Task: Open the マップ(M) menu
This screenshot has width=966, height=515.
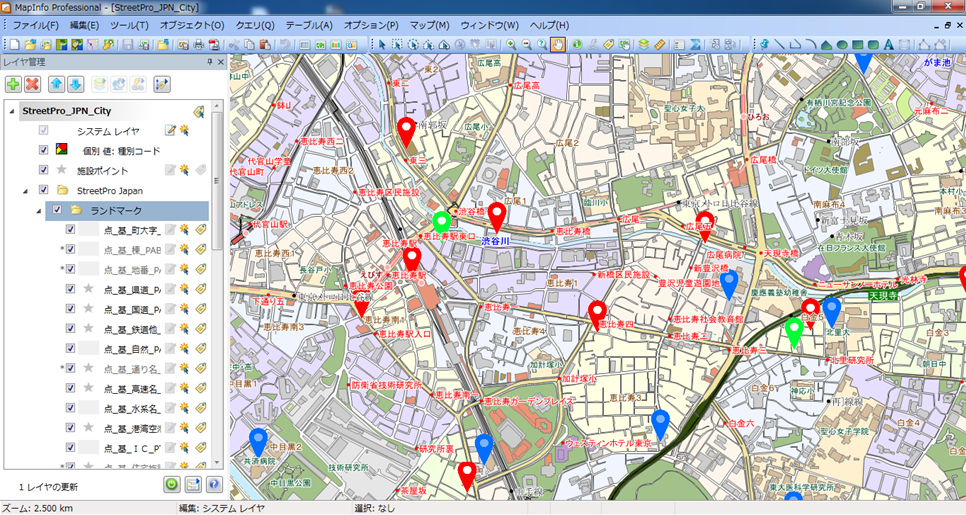Action: pos(429,25)
